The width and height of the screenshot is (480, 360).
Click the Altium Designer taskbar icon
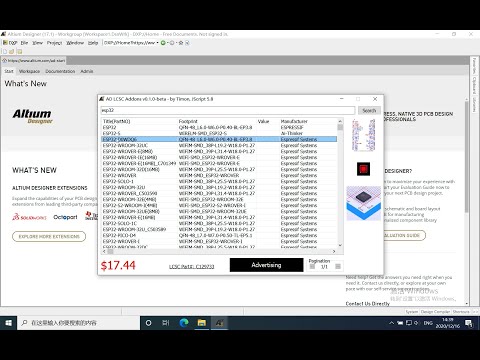pos(219,323)
